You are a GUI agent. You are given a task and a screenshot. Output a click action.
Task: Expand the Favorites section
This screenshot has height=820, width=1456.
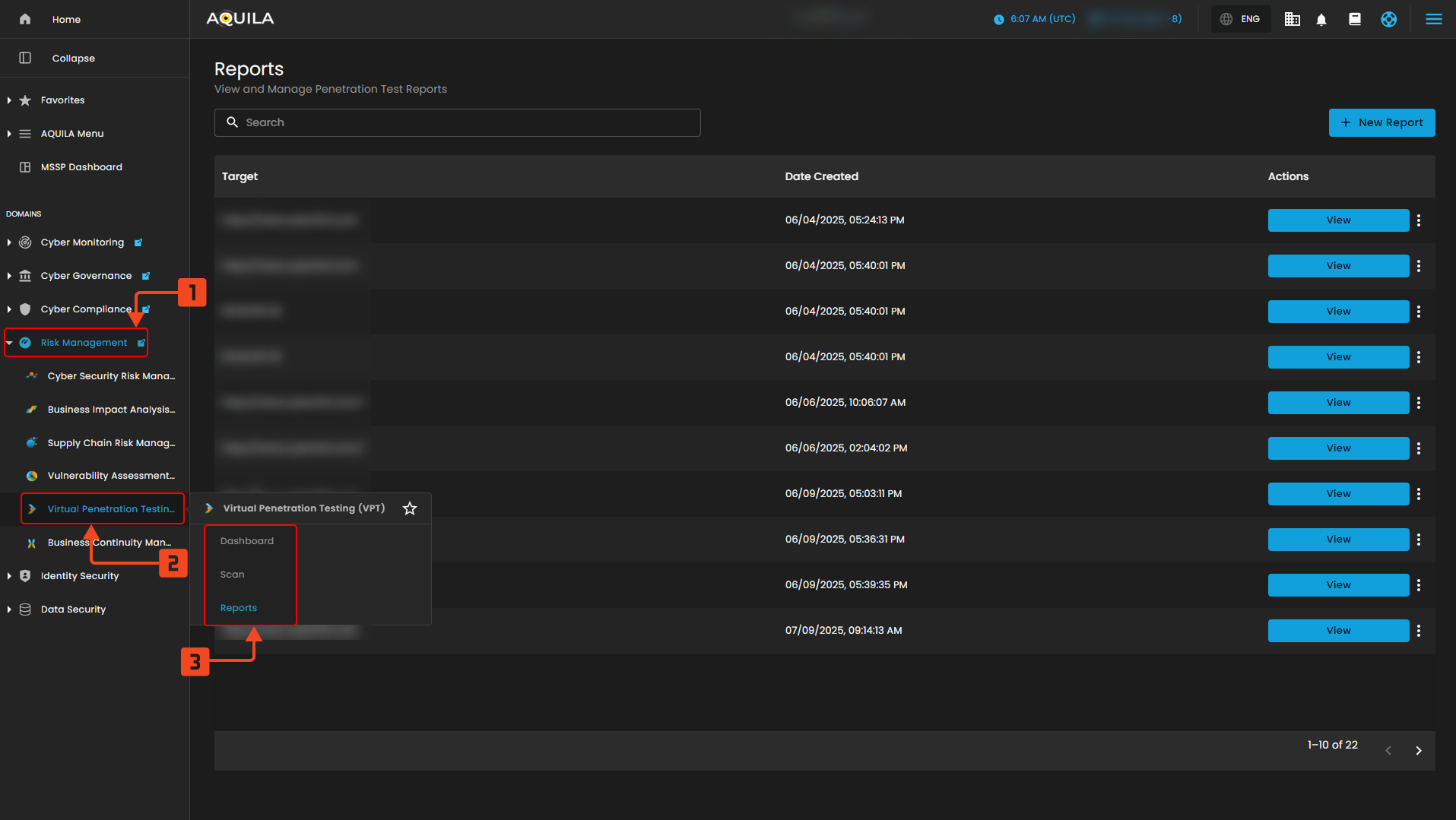[9, 100]
